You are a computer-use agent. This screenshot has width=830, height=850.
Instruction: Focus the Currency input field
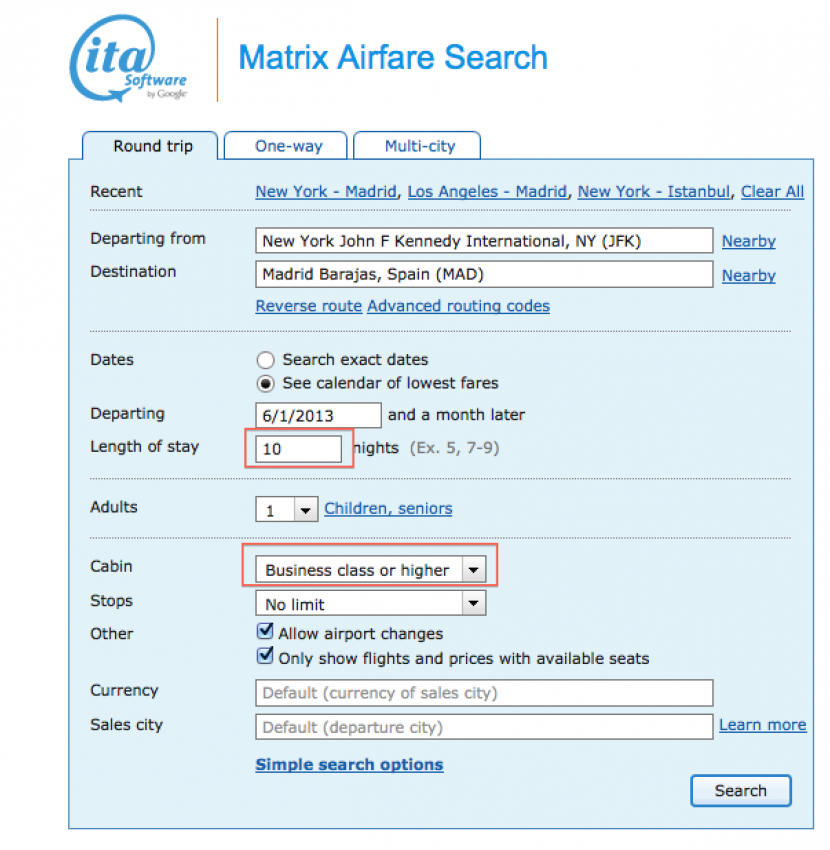(484, 693)
